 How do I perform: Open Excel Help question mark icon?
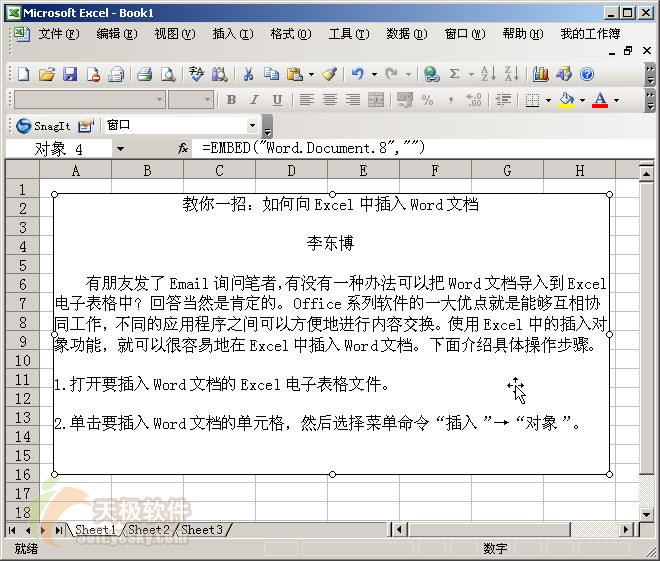587,74
